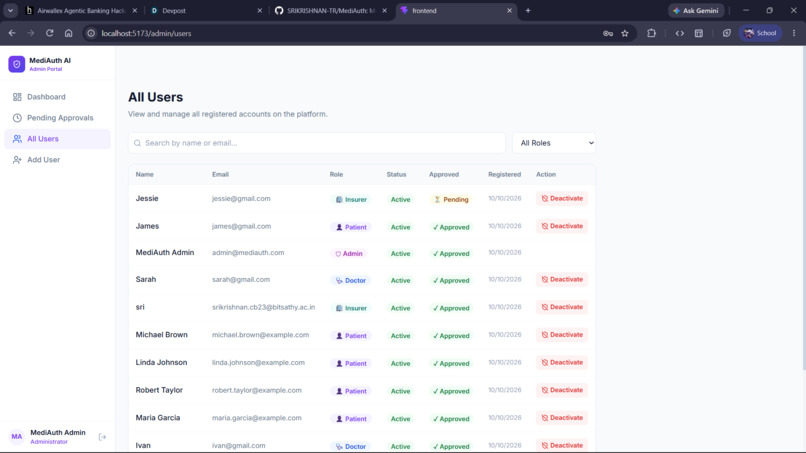Click the name Michael Brown
The image size is (806, 453).
161,335
